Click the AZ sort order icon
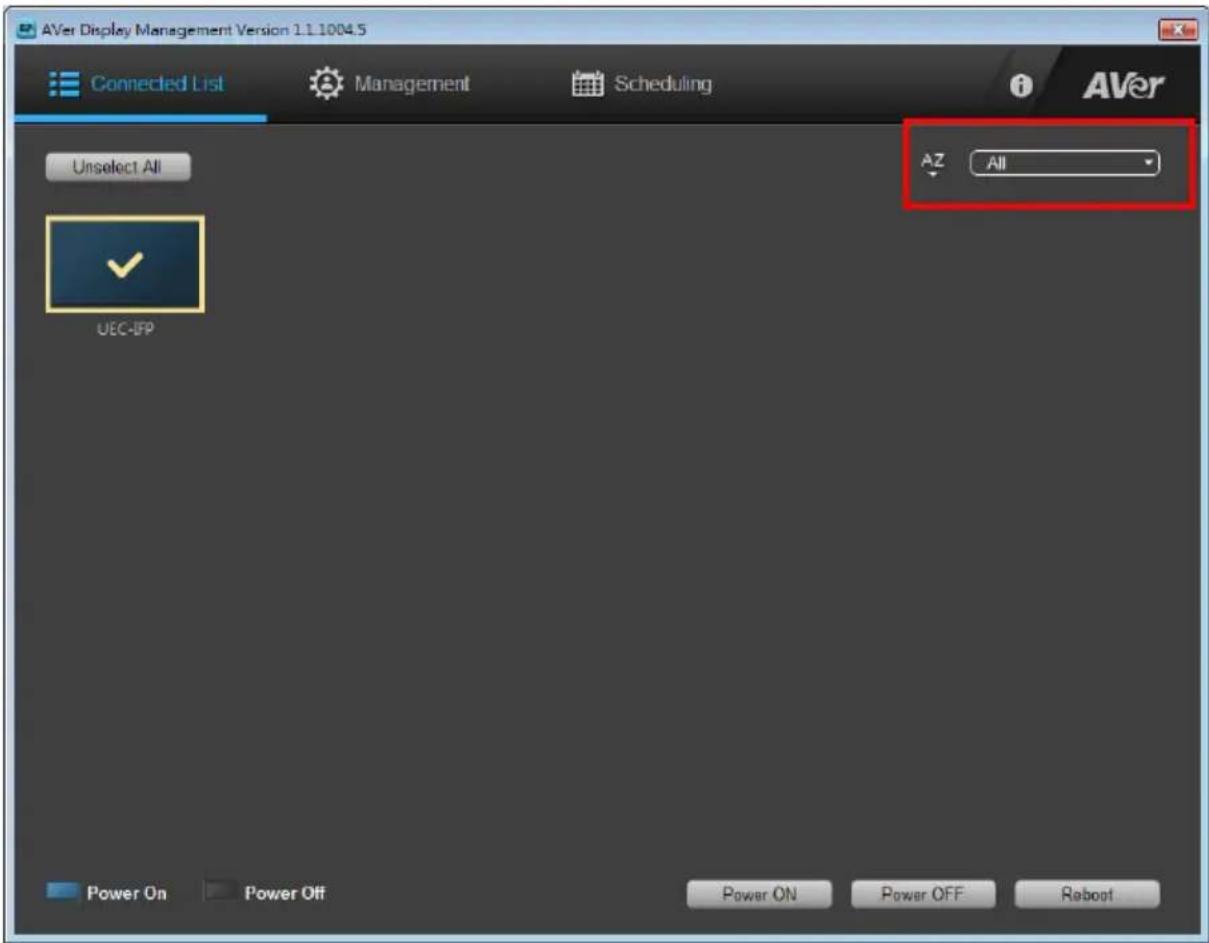The image size is (1209, 943). (x=932, y=164)
